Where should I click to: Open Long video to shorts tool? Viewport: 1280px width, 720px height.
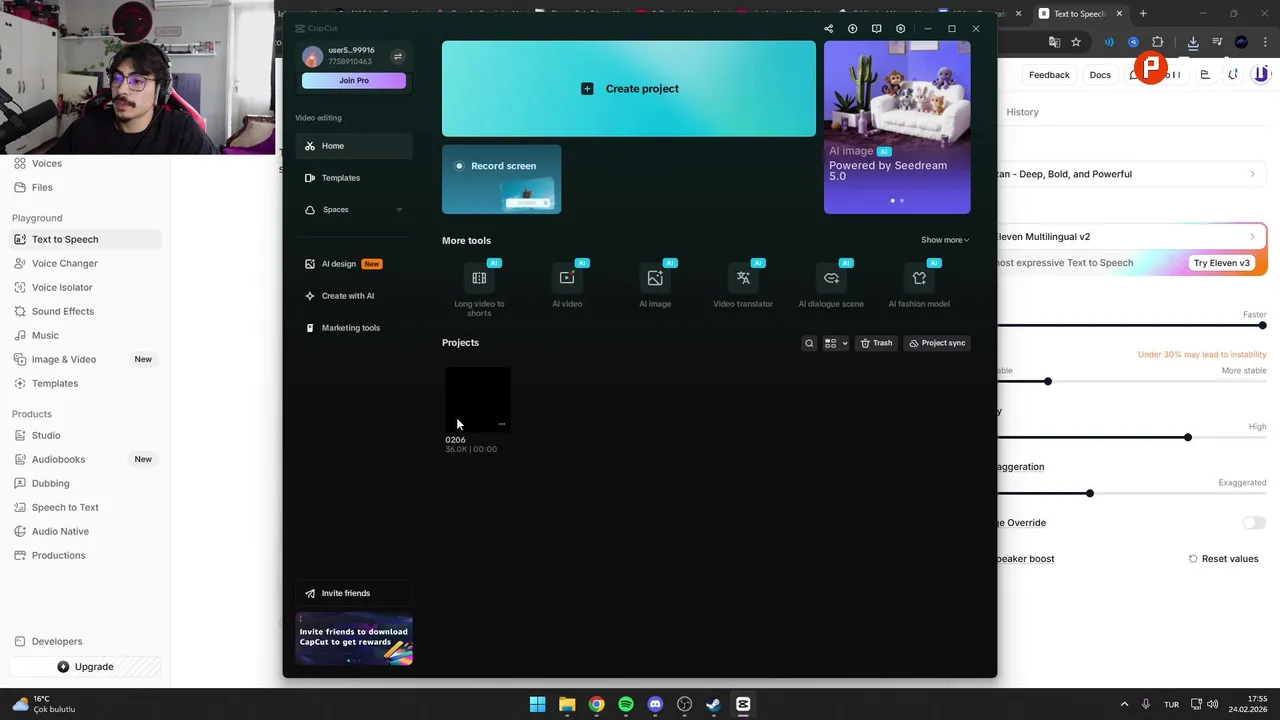[479, 288]
